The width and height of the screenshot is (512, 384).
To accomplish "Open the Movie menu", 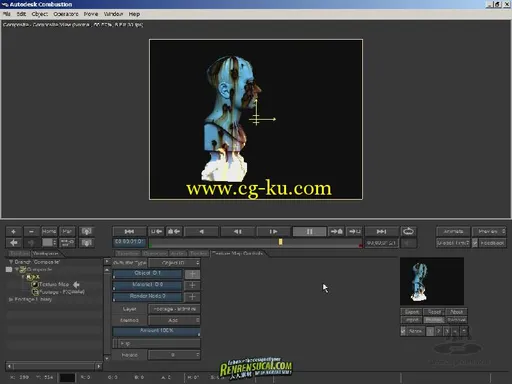I will click(91, 14).
